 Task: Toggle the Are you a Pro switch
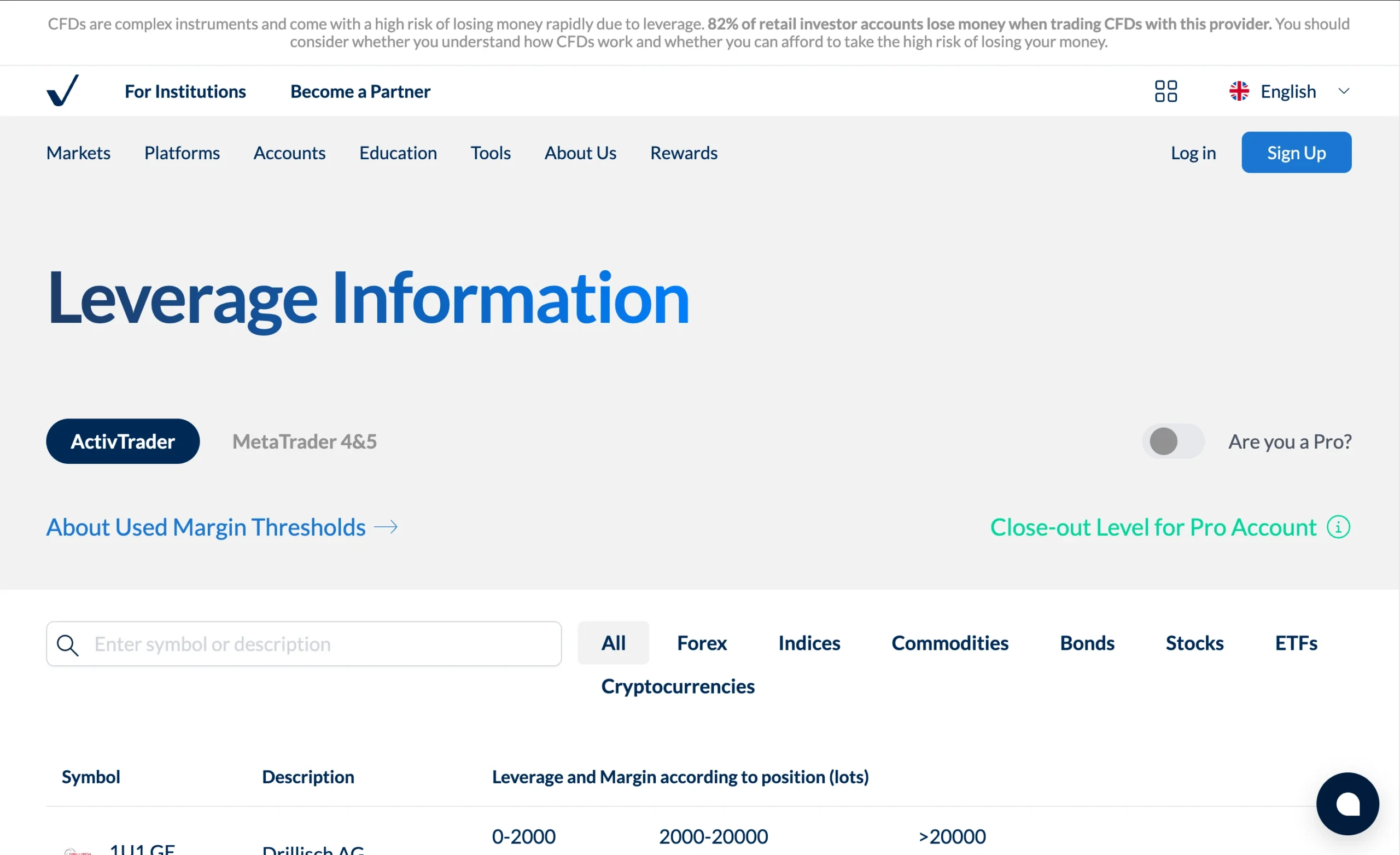[1172, 441]
